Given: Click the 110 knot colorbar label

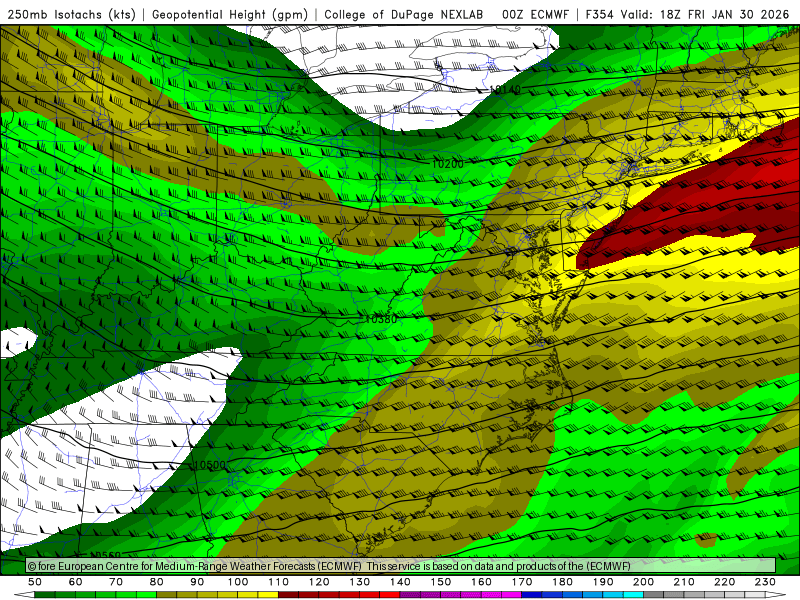Looking at the screenshot, I should (279, 582).
